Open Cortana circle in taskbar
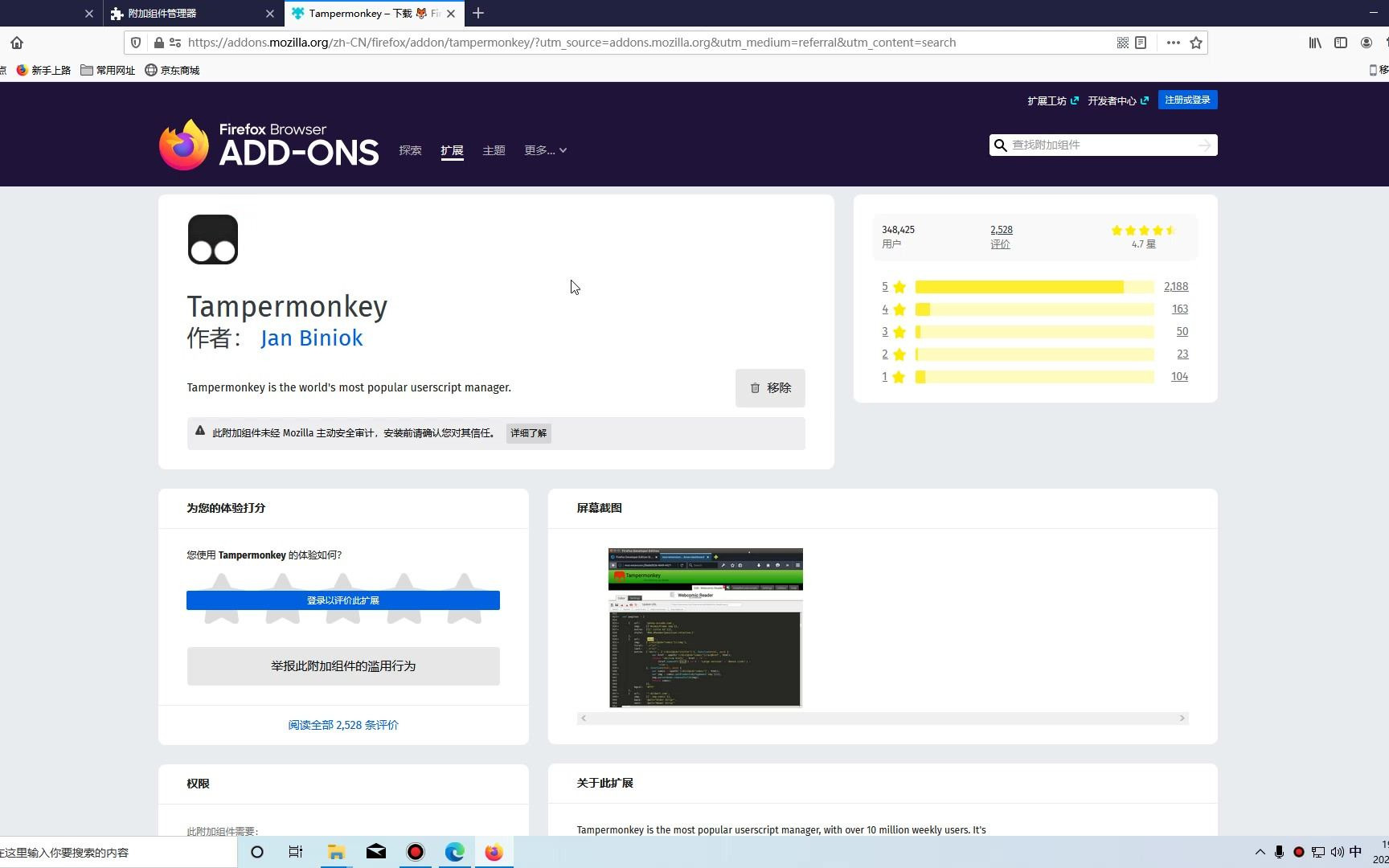 tap(257, 852)
